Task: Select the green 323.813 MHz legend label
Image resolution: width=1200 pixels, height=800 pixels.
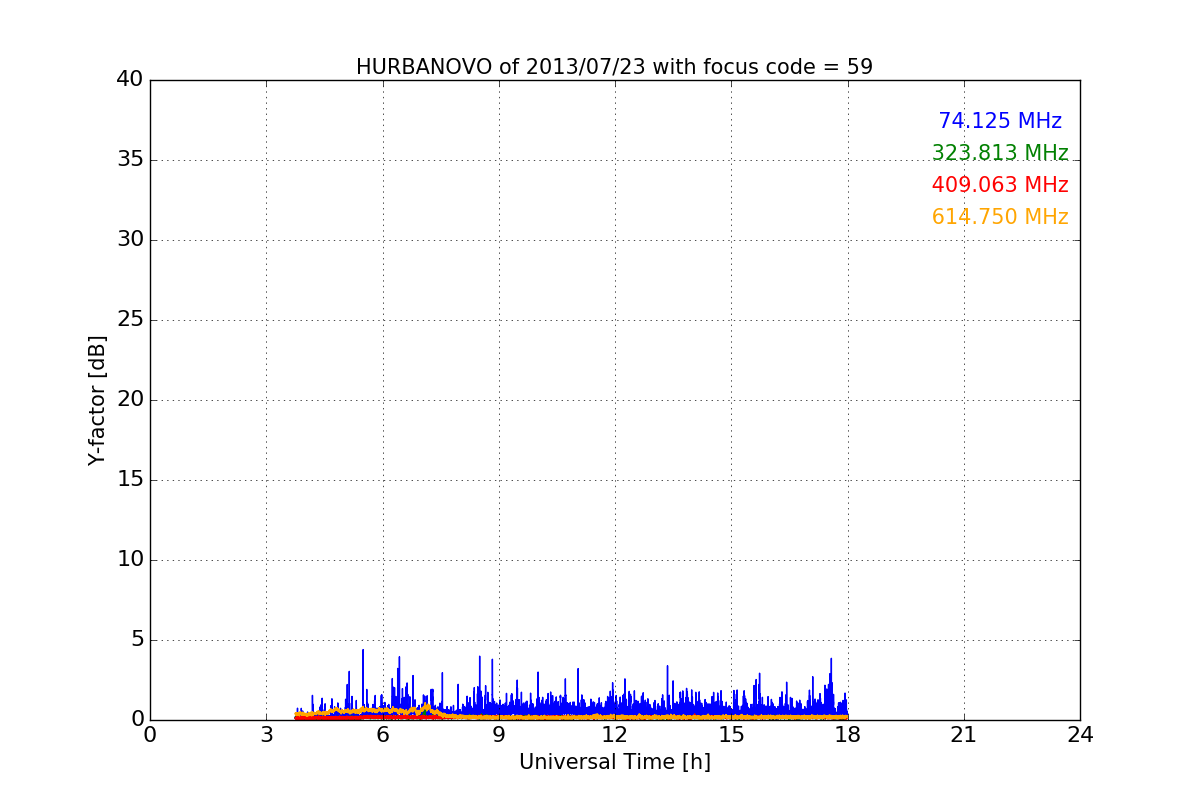Action: tap(999, 153)
